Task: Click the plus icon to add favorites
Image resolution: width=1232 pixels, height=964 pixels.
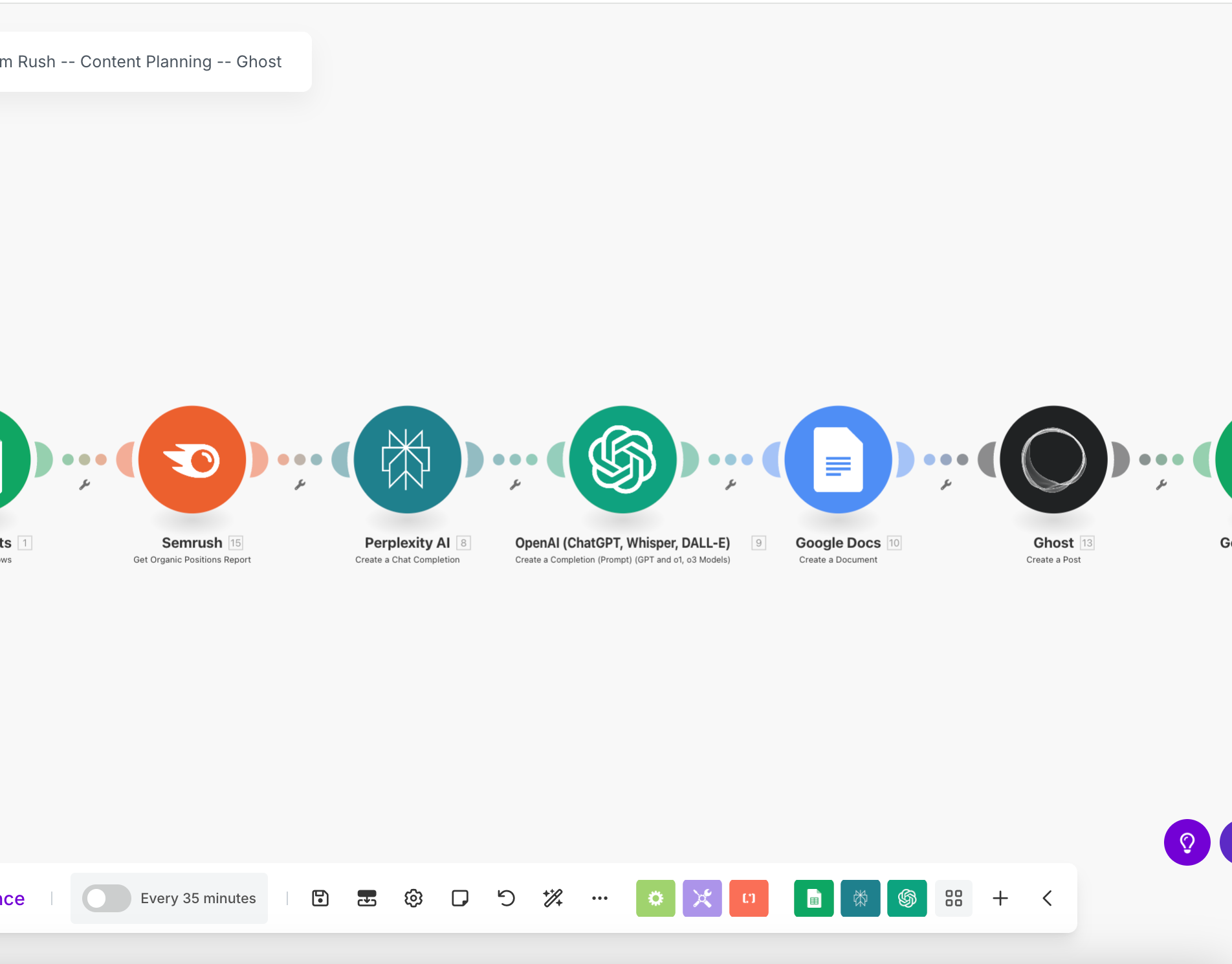Action: [1000, 898]
